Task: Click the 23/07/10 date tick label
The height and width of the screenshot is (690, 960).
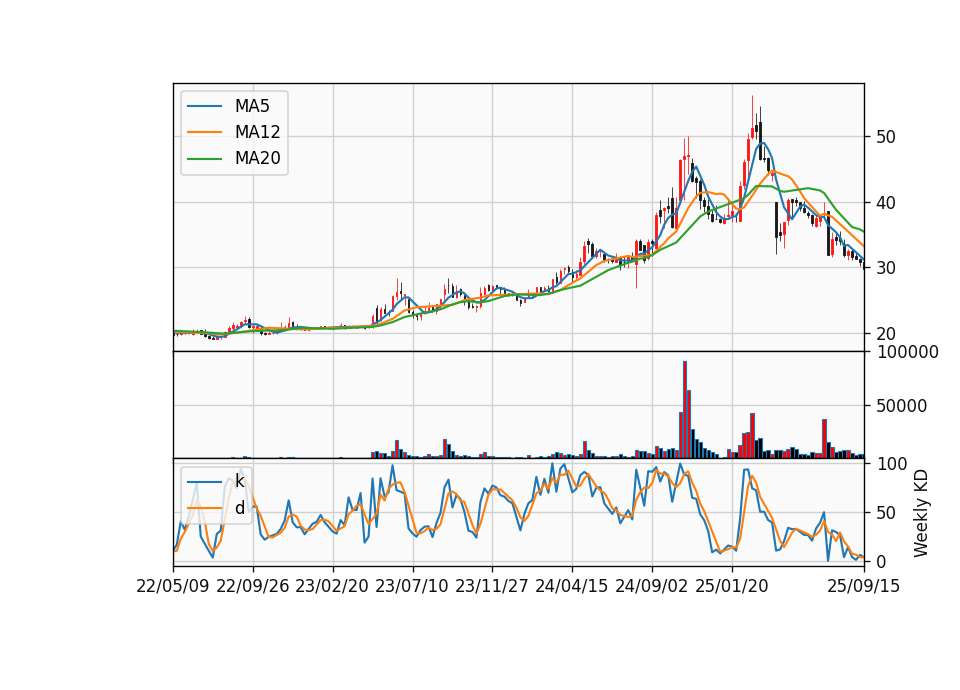Action: tap(412, 586)
